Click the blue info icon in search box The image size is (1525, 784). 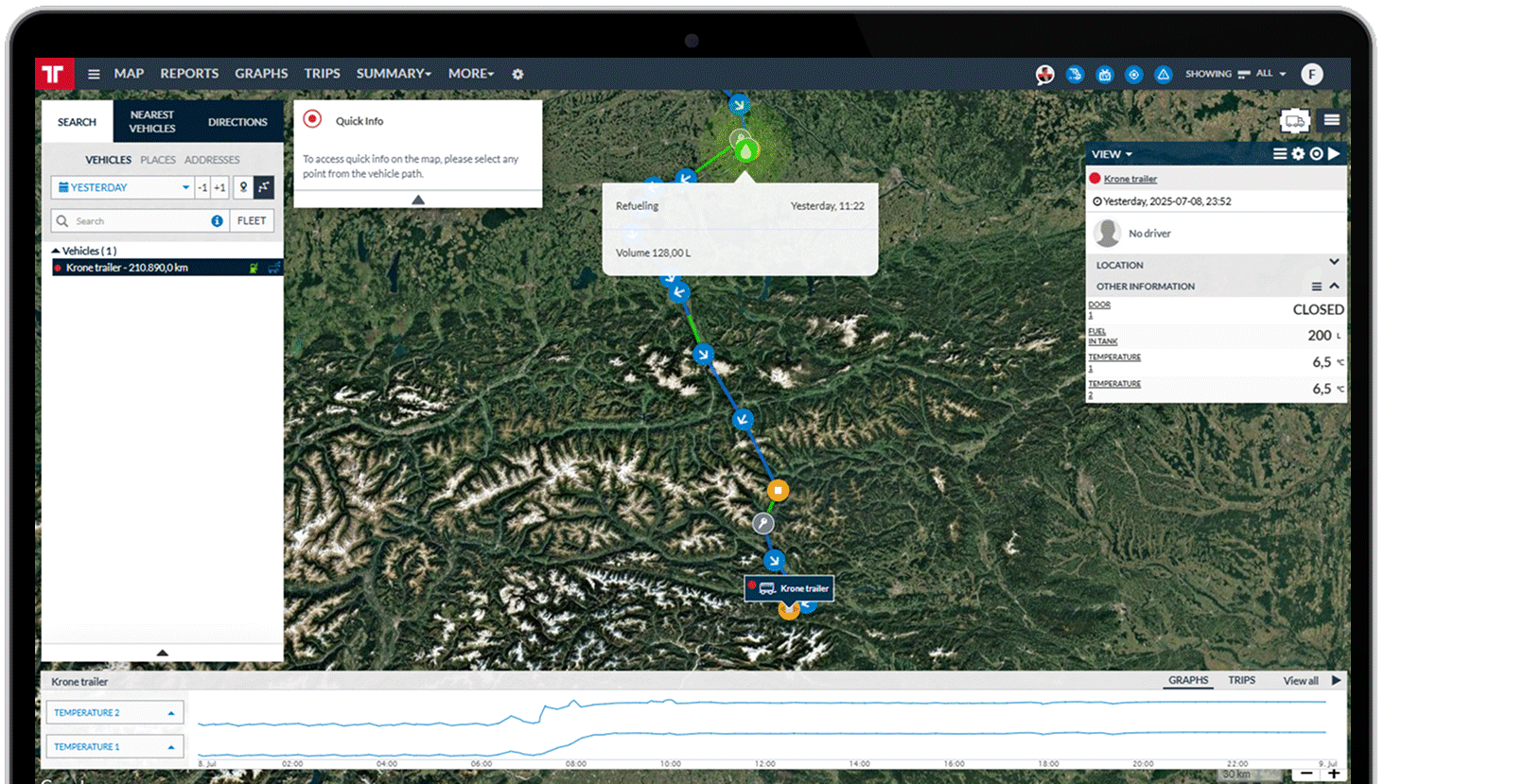click(x=217, y=221)
